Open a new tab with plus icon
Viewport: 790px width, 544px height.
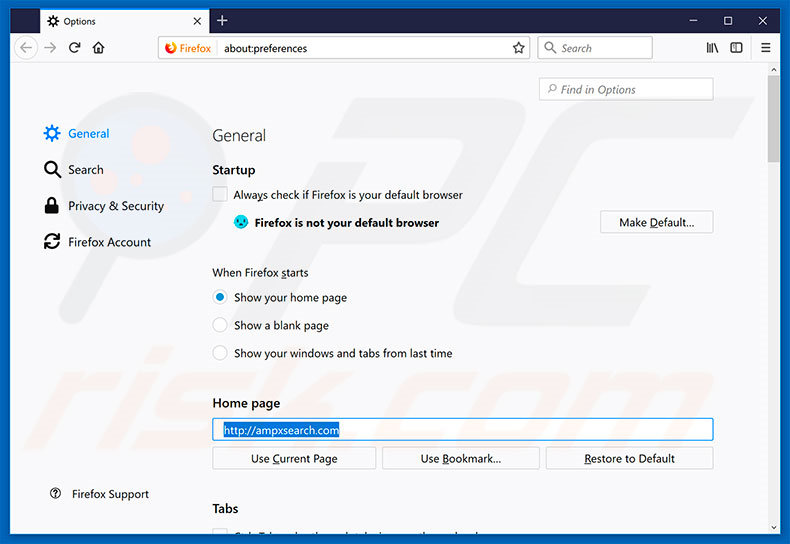click(x=222, y=21)
